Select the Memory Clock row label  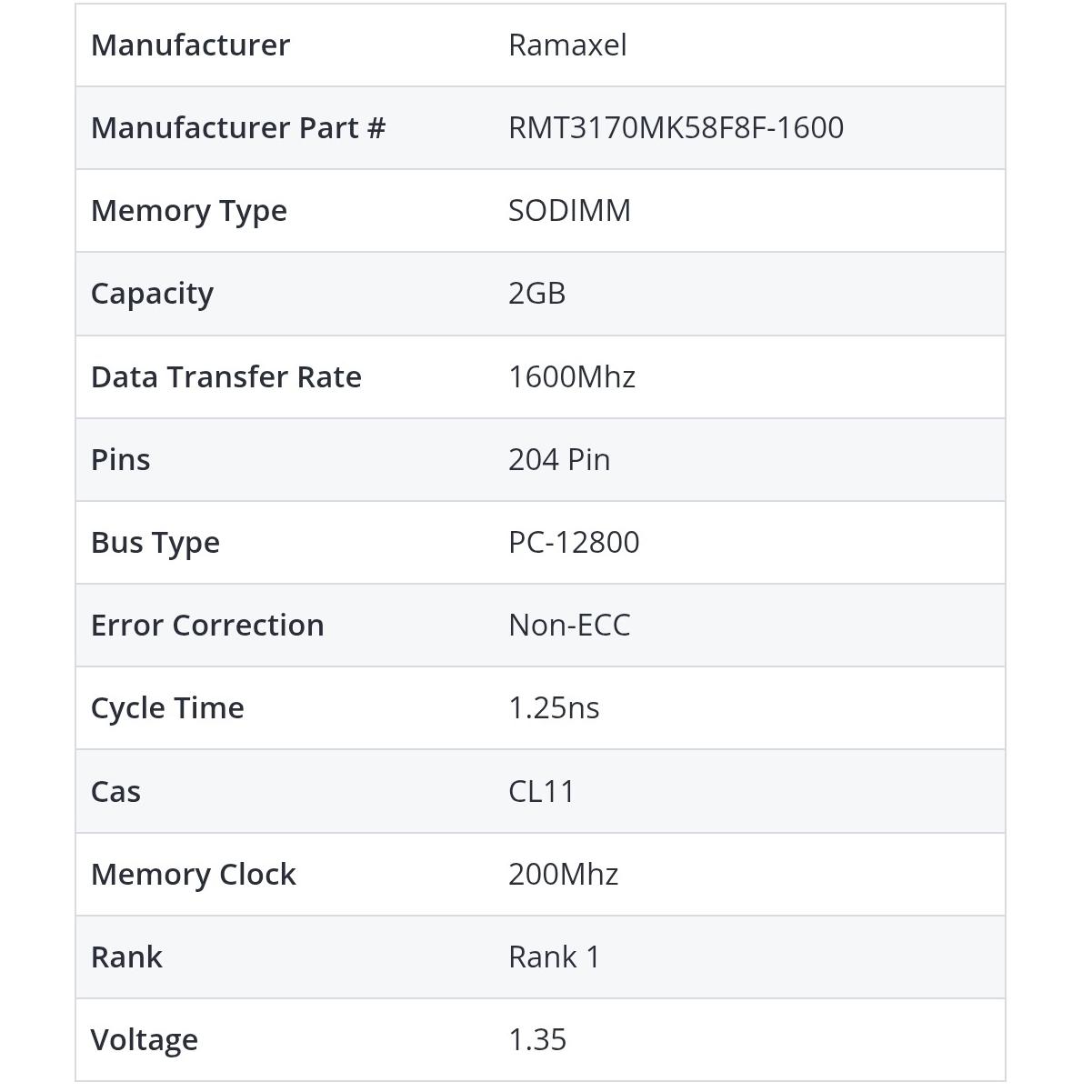(194, 875)
